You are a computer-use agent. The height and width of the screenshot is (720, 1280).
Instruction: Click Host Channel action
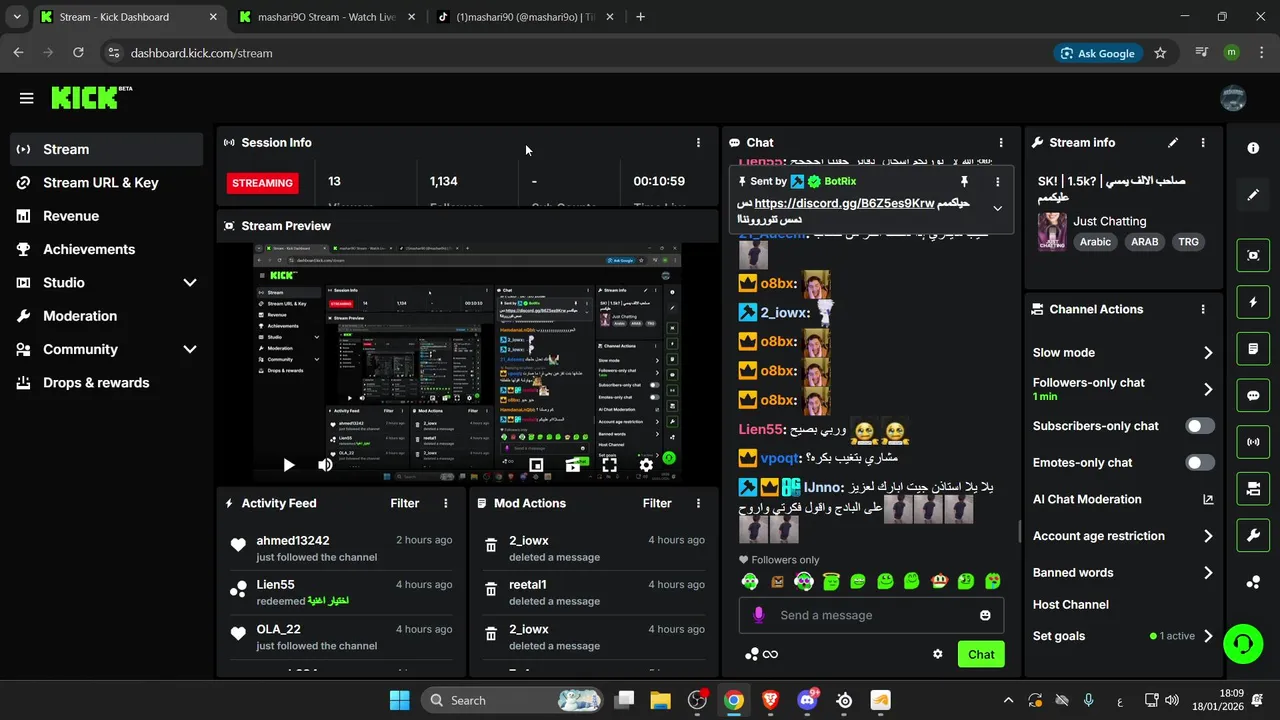click(1071, 604)
